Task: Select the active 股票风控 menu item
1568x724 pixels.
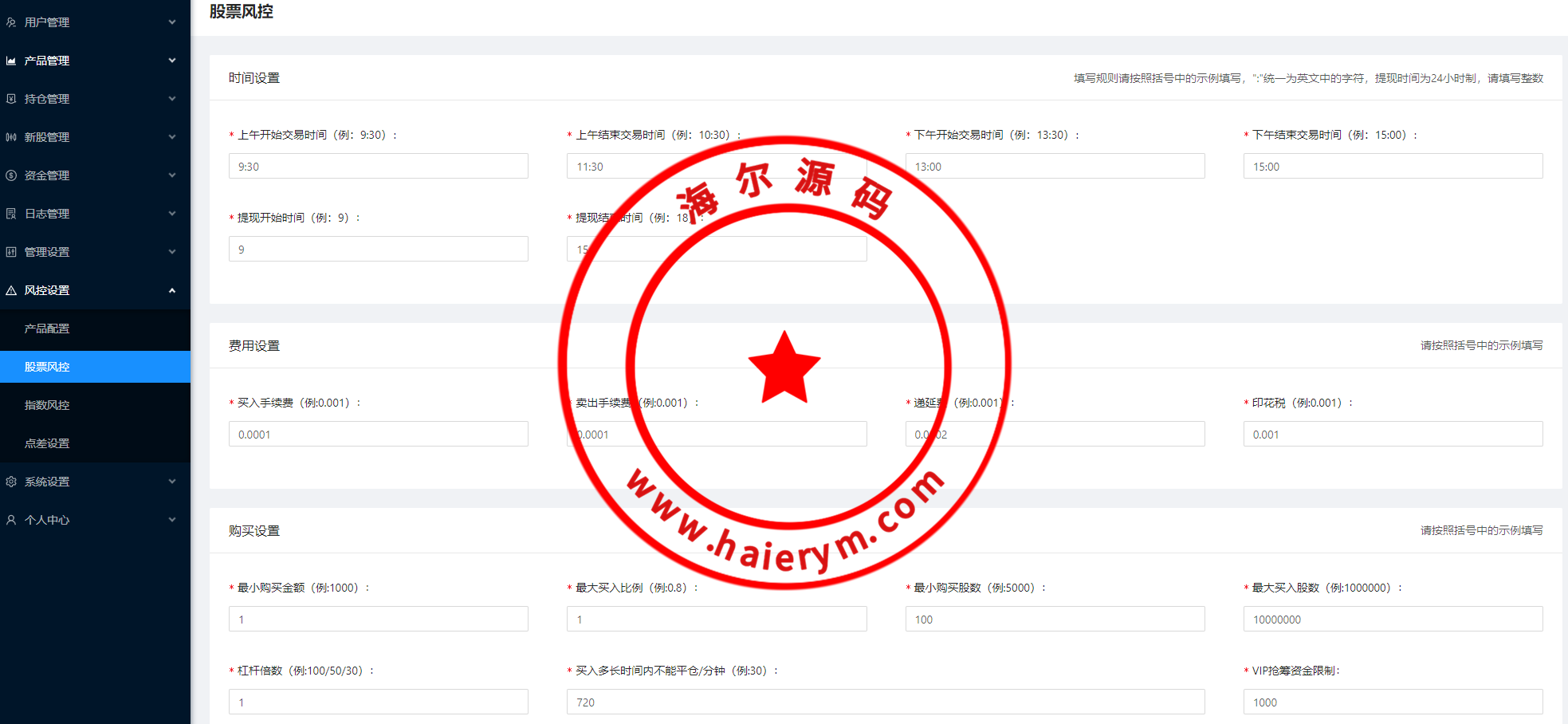Action: (x=47, y=367)
